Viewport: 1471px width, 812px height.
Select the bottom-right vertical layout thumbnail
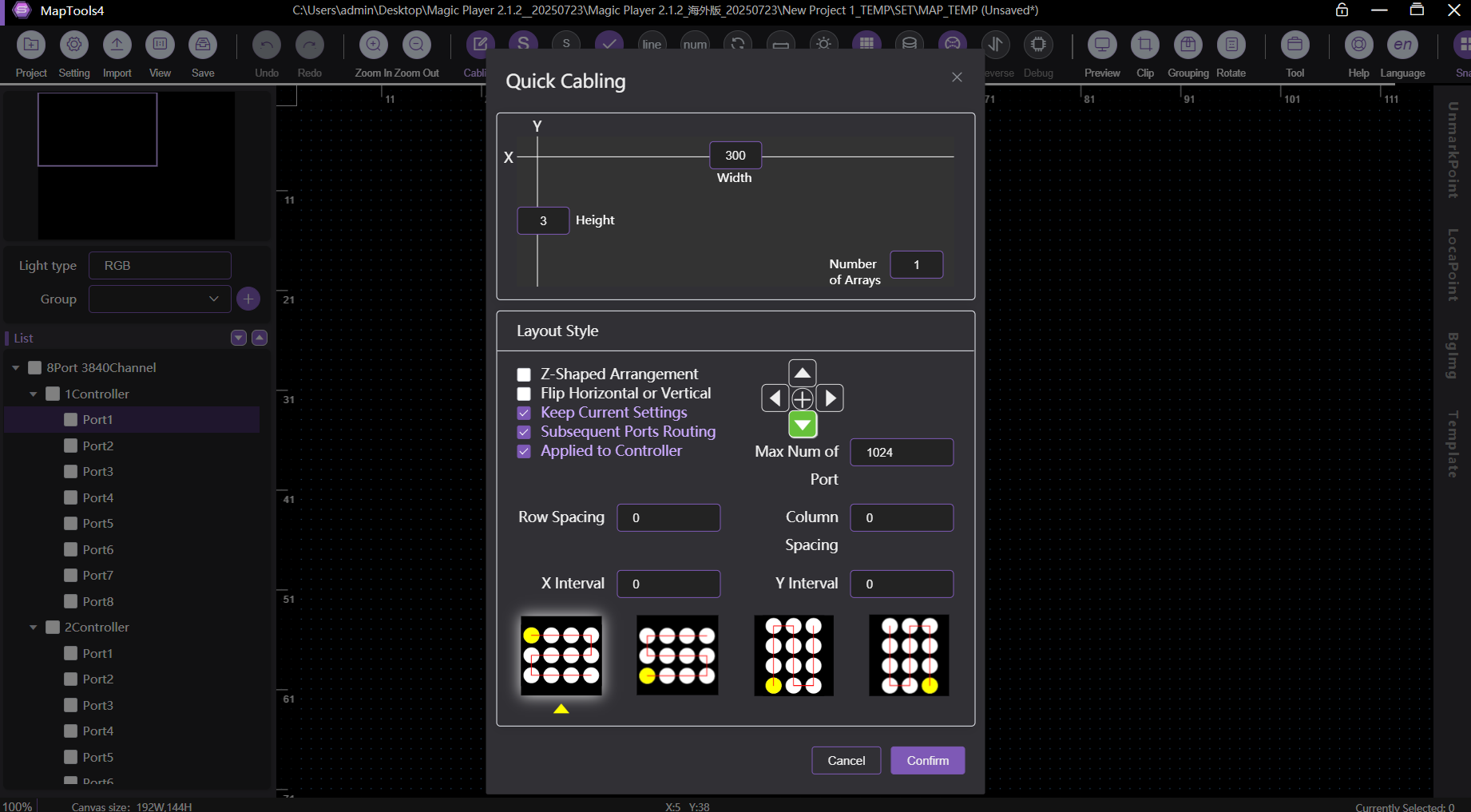coord(909,656)
